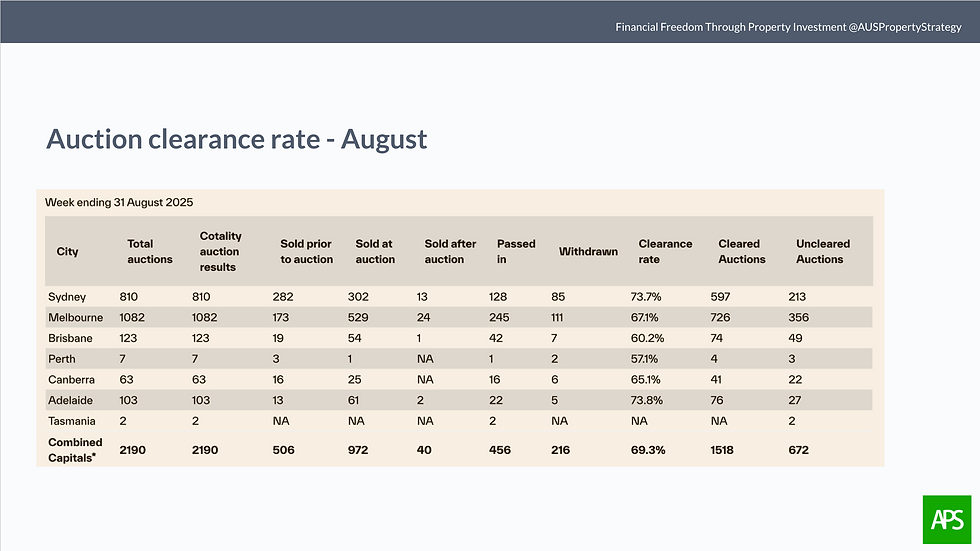Click the Cotality auction results column header
Image resolution: width=980 pixels, height=551 pixels.
(x=221, y=251)
